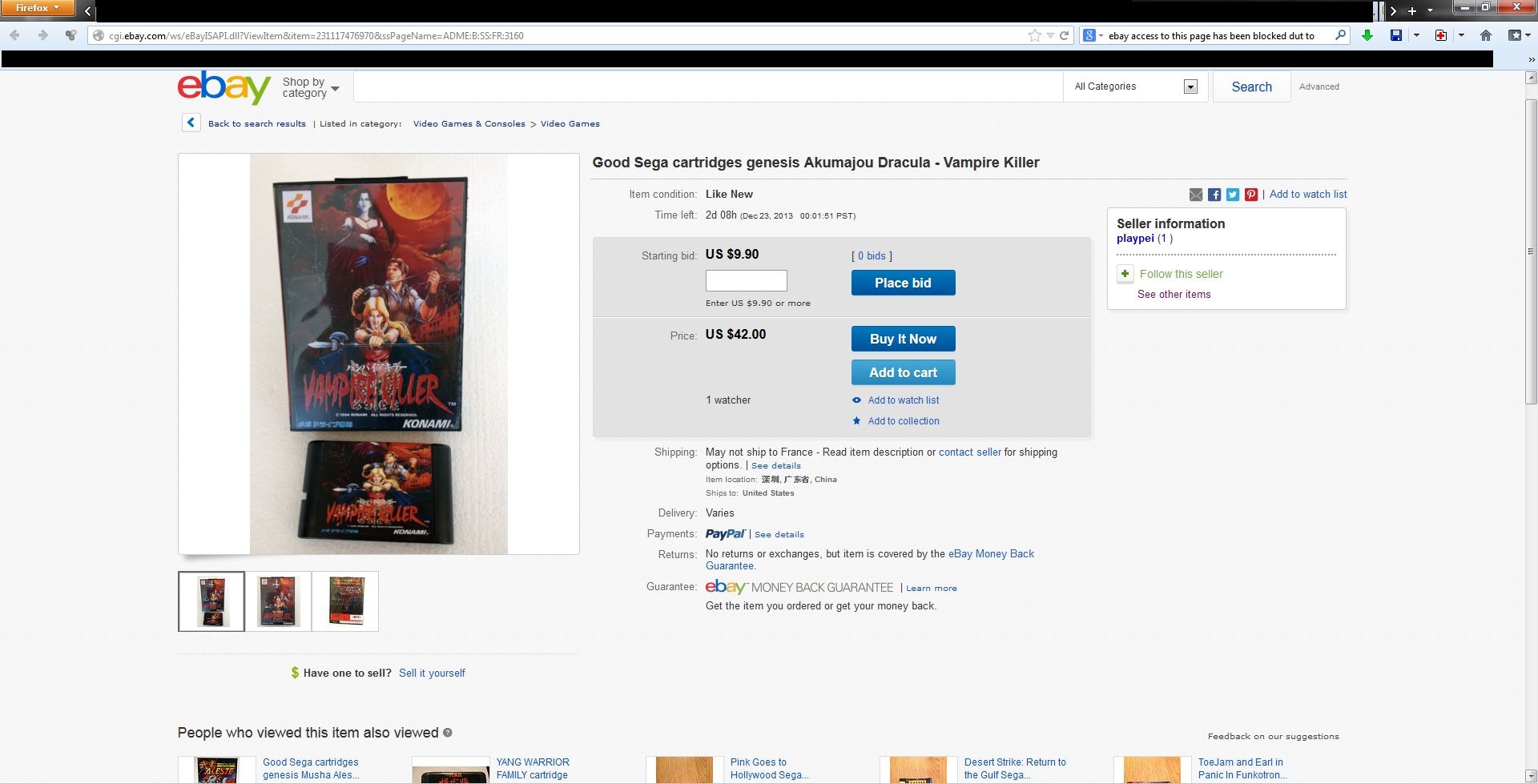This screenshot has width=1538, height=784.
Task: Select the third product thumbnail
Action: tap(345, 601)
